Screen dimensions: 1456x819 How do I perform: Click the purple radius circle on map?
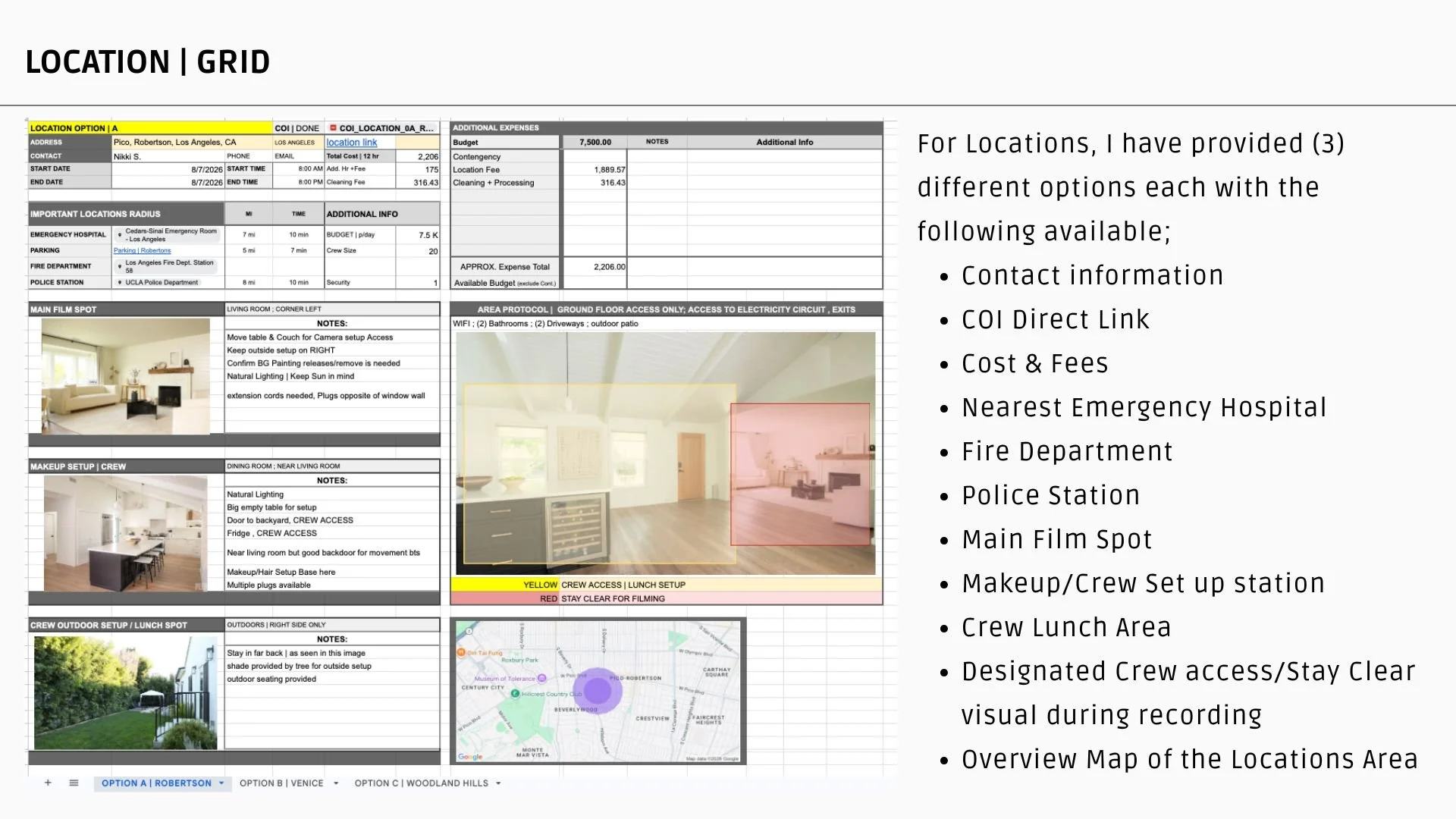pos(597,690)
